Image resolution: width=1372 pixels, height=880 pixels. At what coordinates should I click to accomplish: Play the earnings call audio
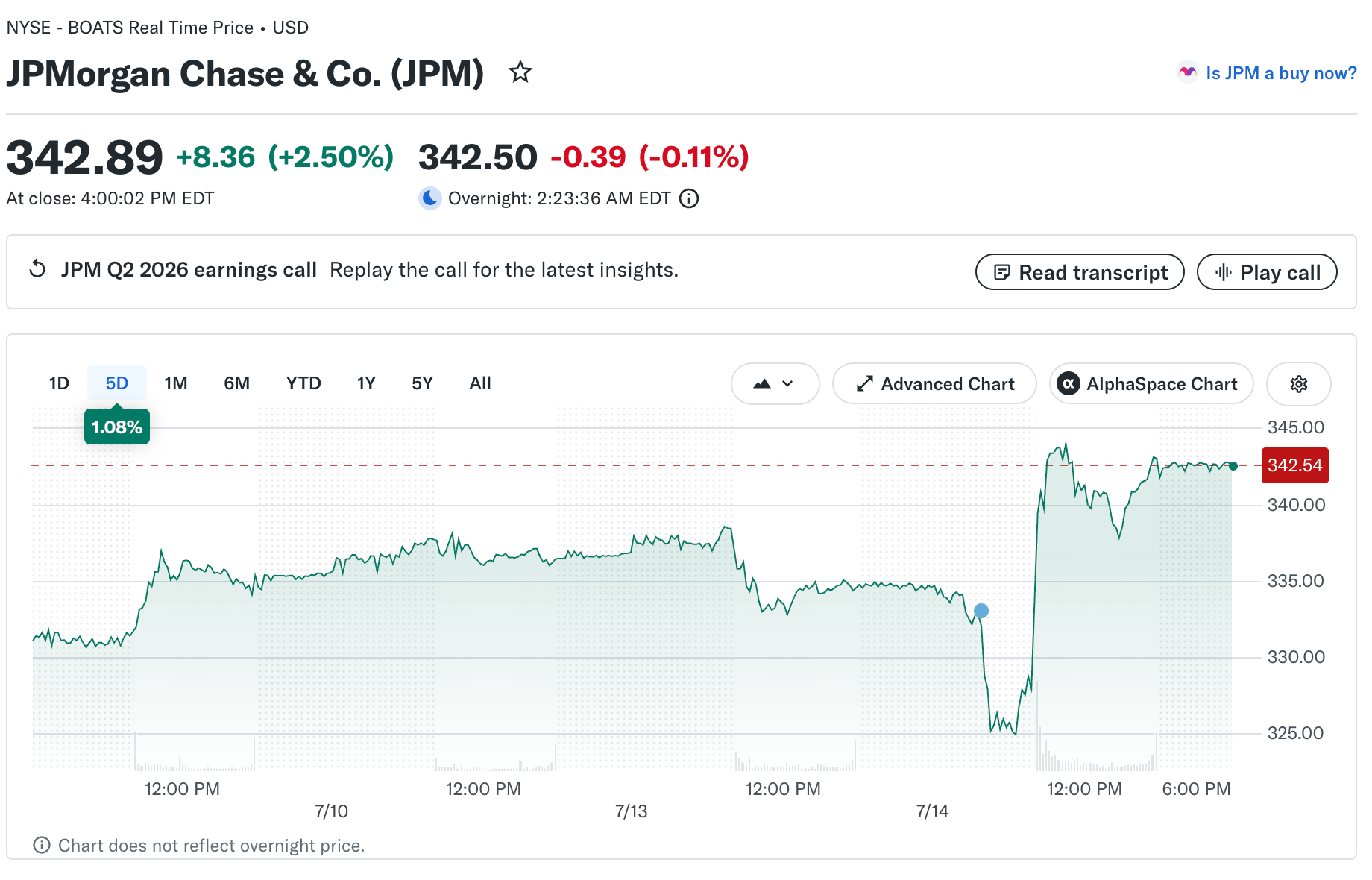[x=1267, y=272]
